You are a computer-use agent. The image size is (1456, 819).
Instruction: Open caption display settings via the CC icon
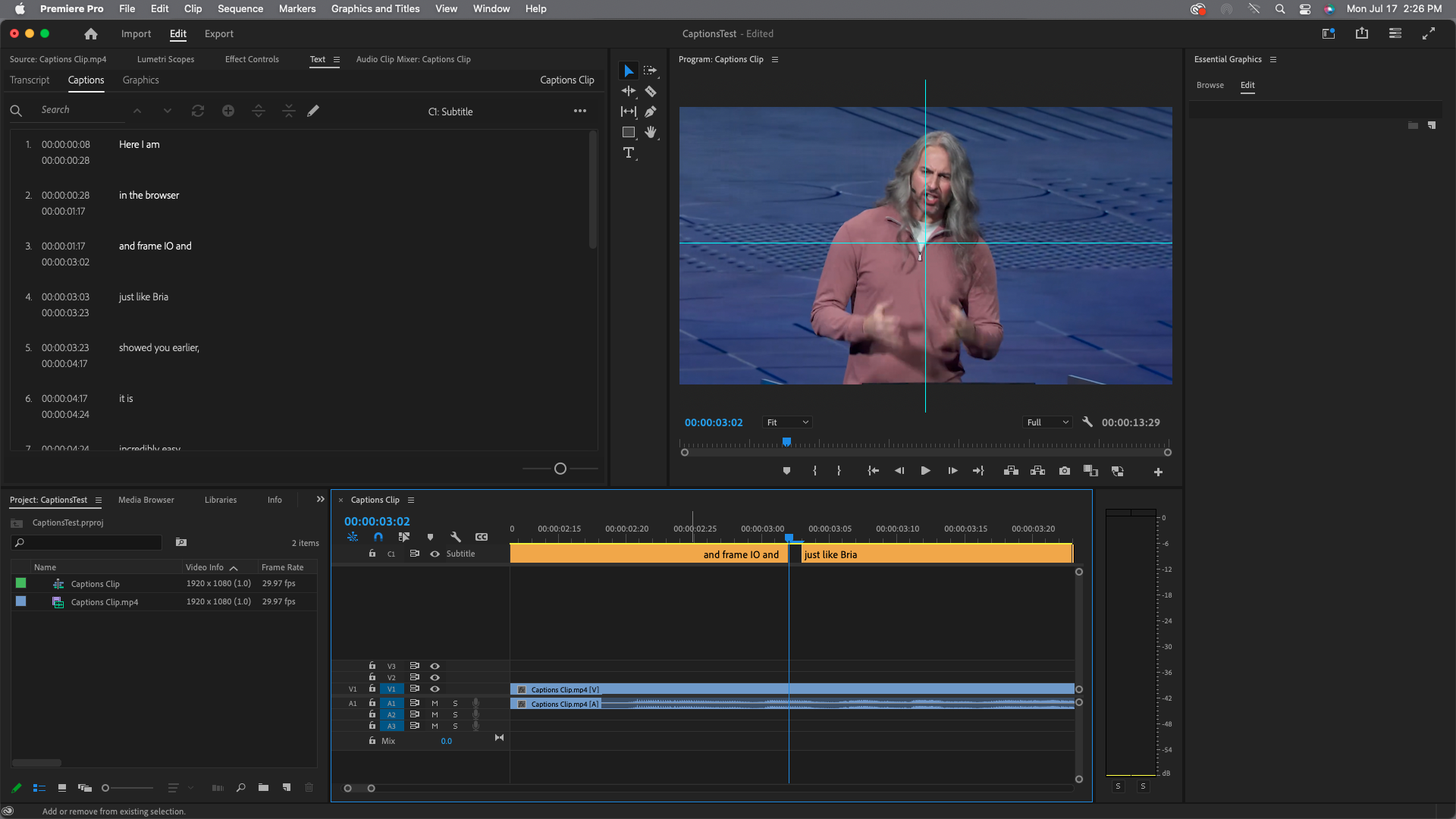pos(482,536)
